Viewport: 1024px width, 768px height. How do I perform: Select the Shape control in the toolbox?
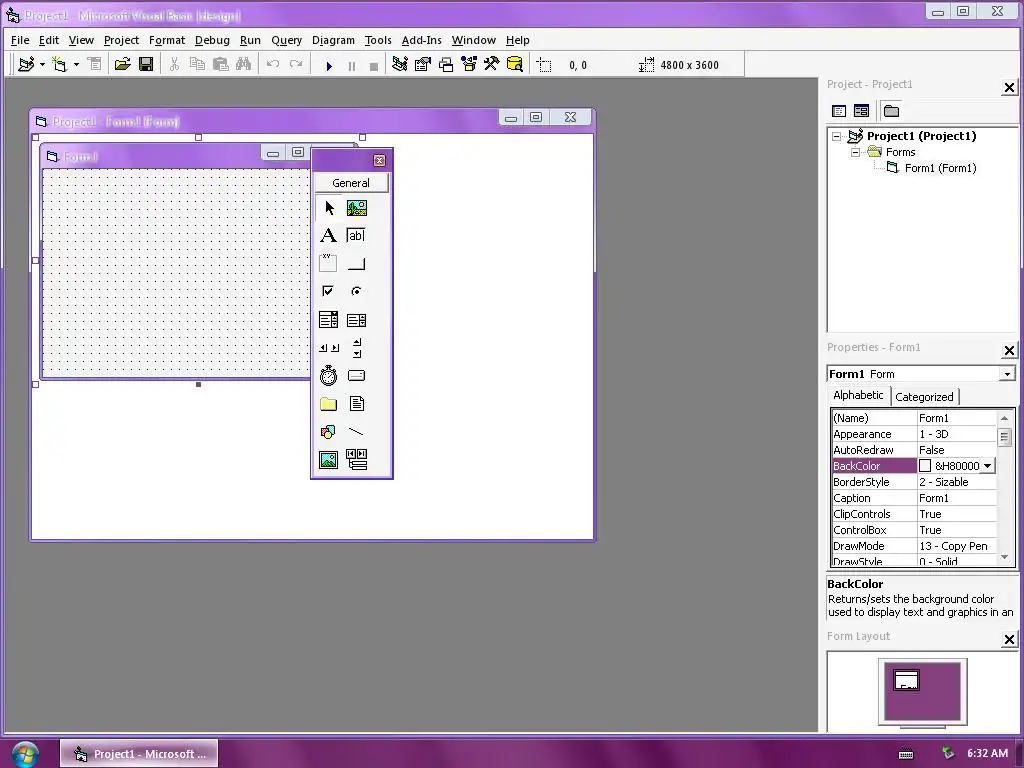pos(328,432)
